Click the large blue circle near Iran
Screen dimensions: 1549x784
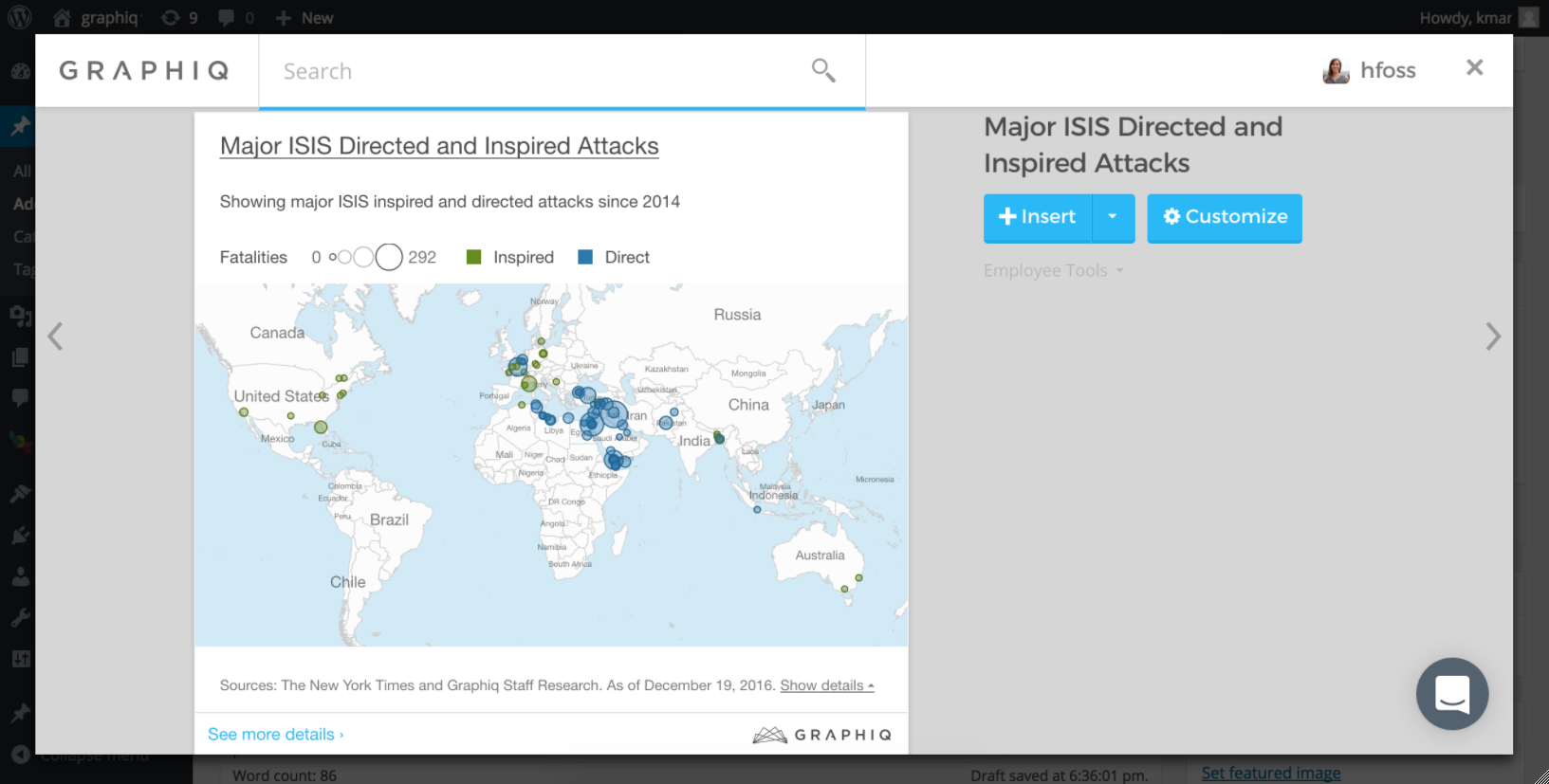(613, 413)
